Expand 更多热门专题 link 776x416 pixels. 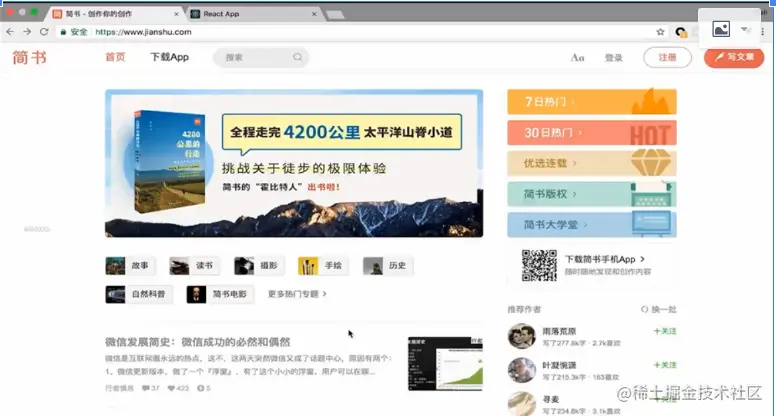tap(297, 294)
